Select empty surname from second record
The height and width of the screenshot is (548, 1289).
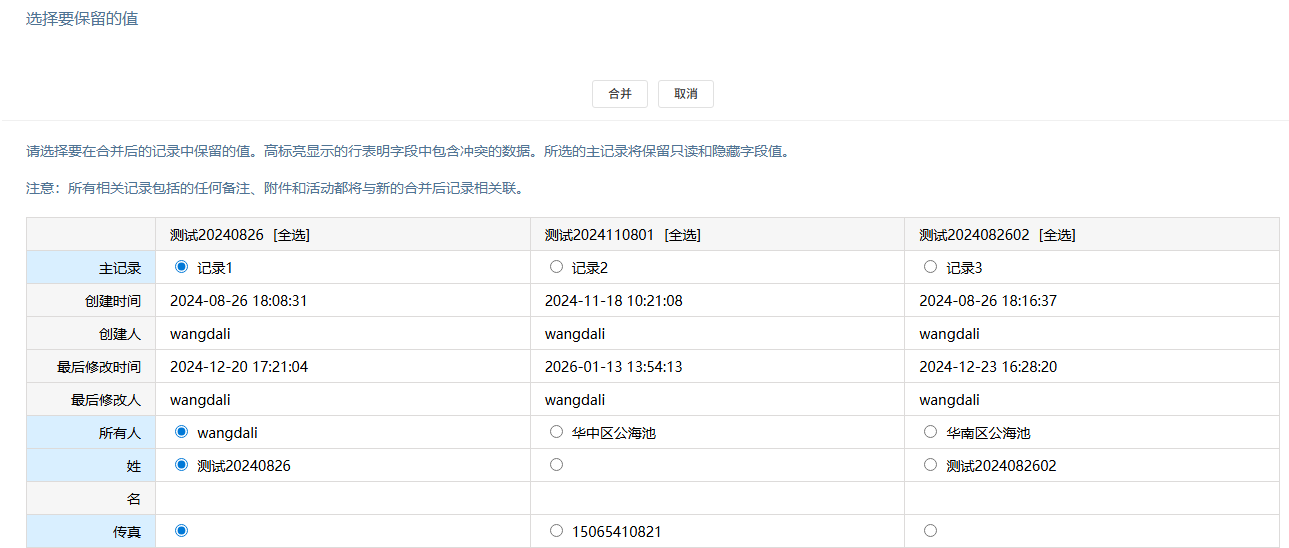tap(556, 465)
